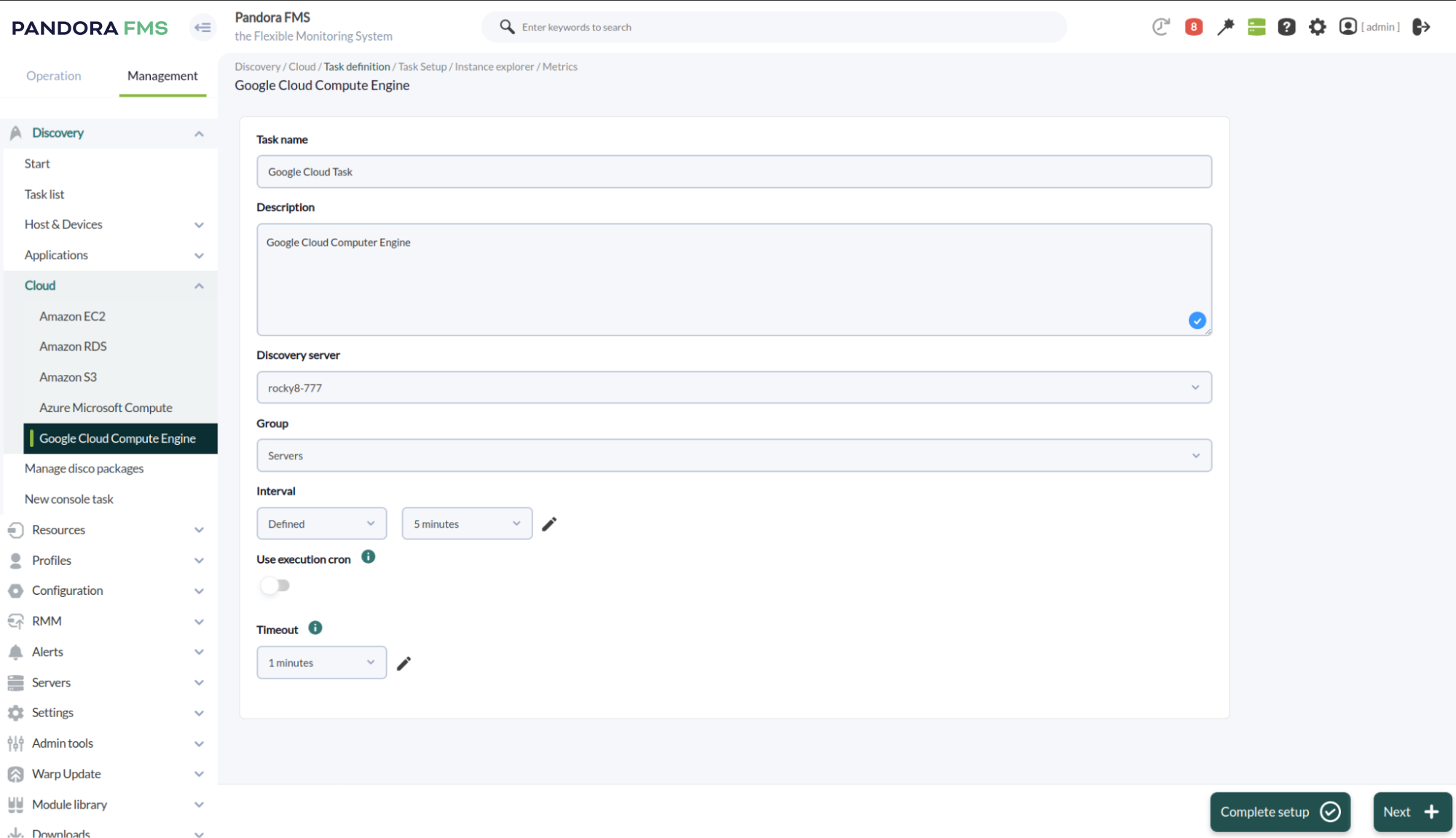Viewport: 1456px width, 838px height.
Task: Collapse the sidebar with the arrow button
Action: [x=202, y=27]
